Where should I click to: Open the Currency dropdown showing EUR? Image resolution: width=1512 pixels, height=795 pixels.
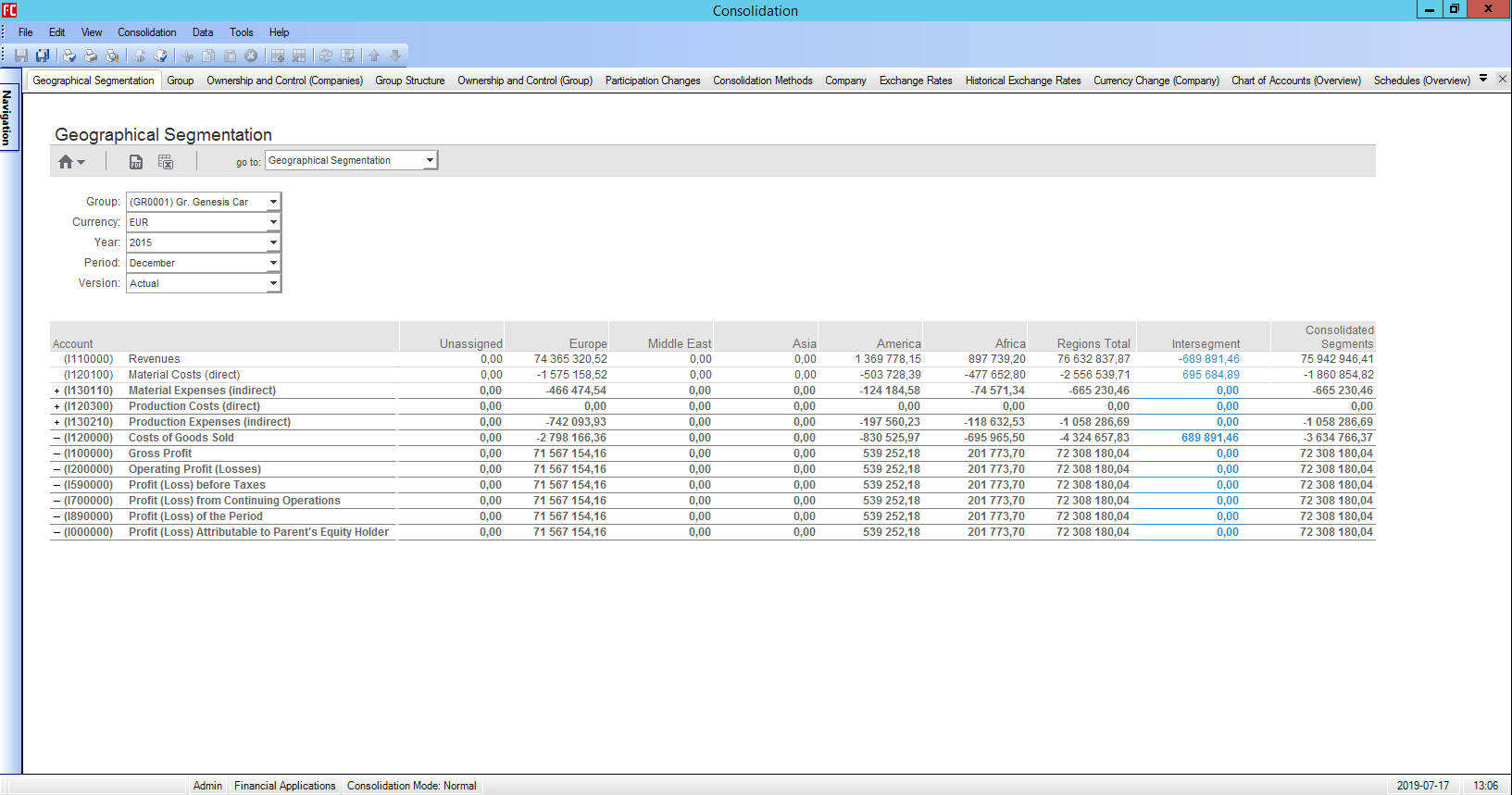(x=204, y=222)
